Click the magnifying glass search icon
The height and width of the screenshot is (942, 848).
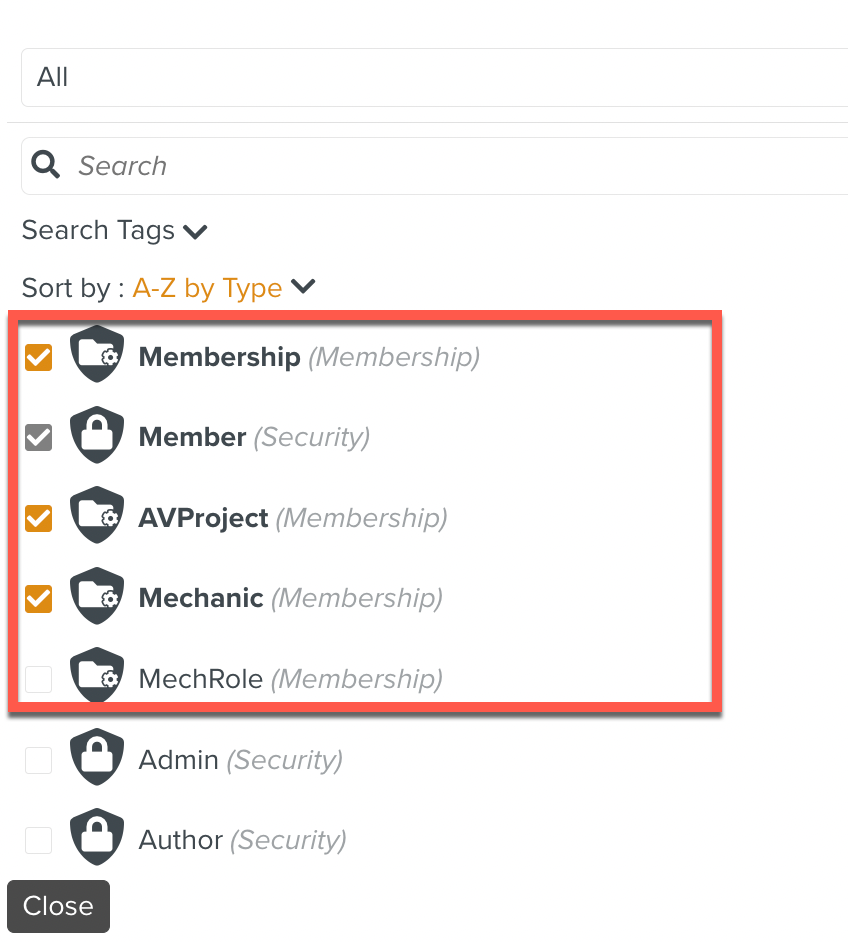point(46,165)
